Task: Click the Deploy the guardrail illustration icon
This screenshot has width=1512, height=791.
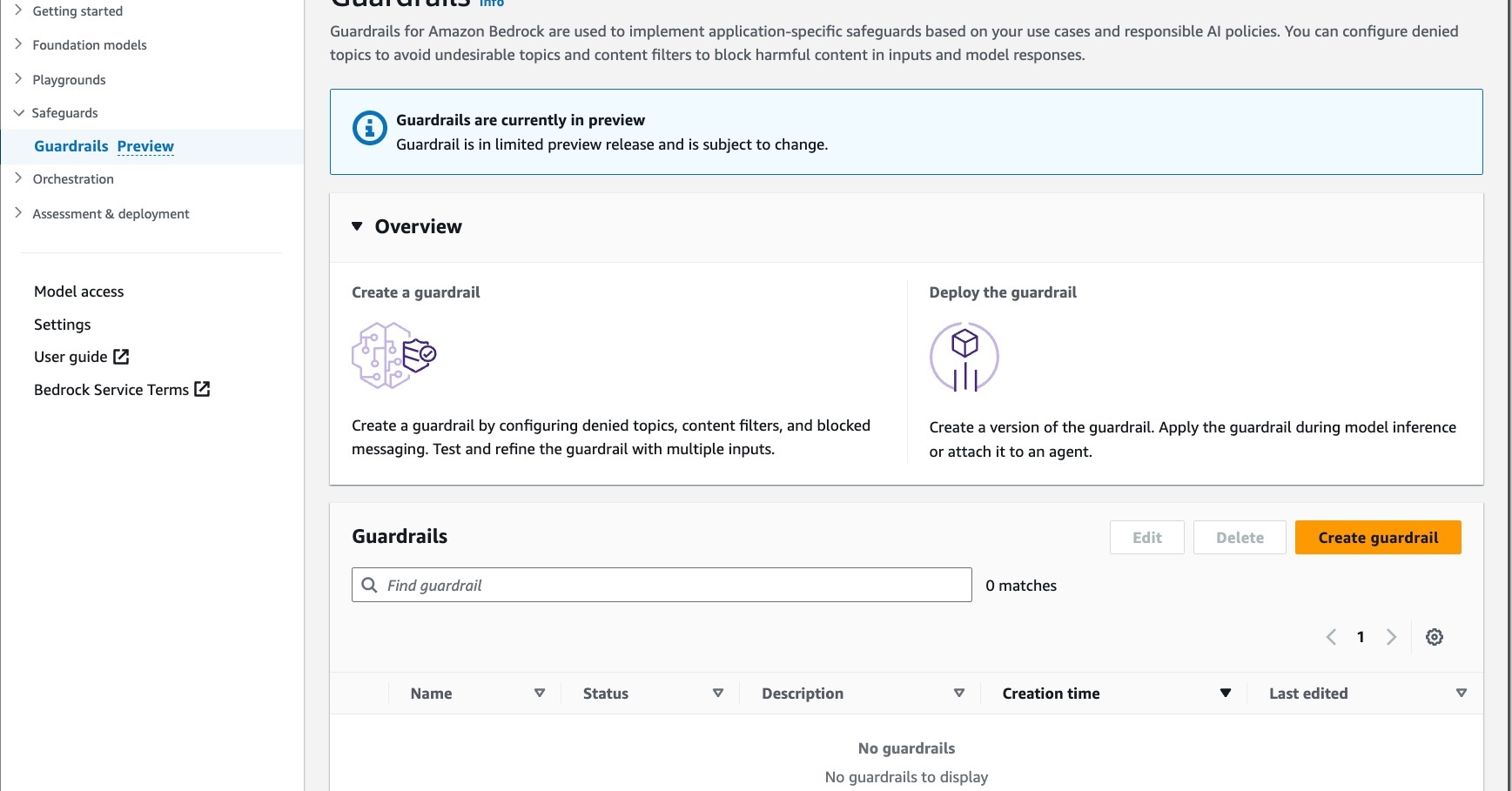Action: click(x=964, y=357)
